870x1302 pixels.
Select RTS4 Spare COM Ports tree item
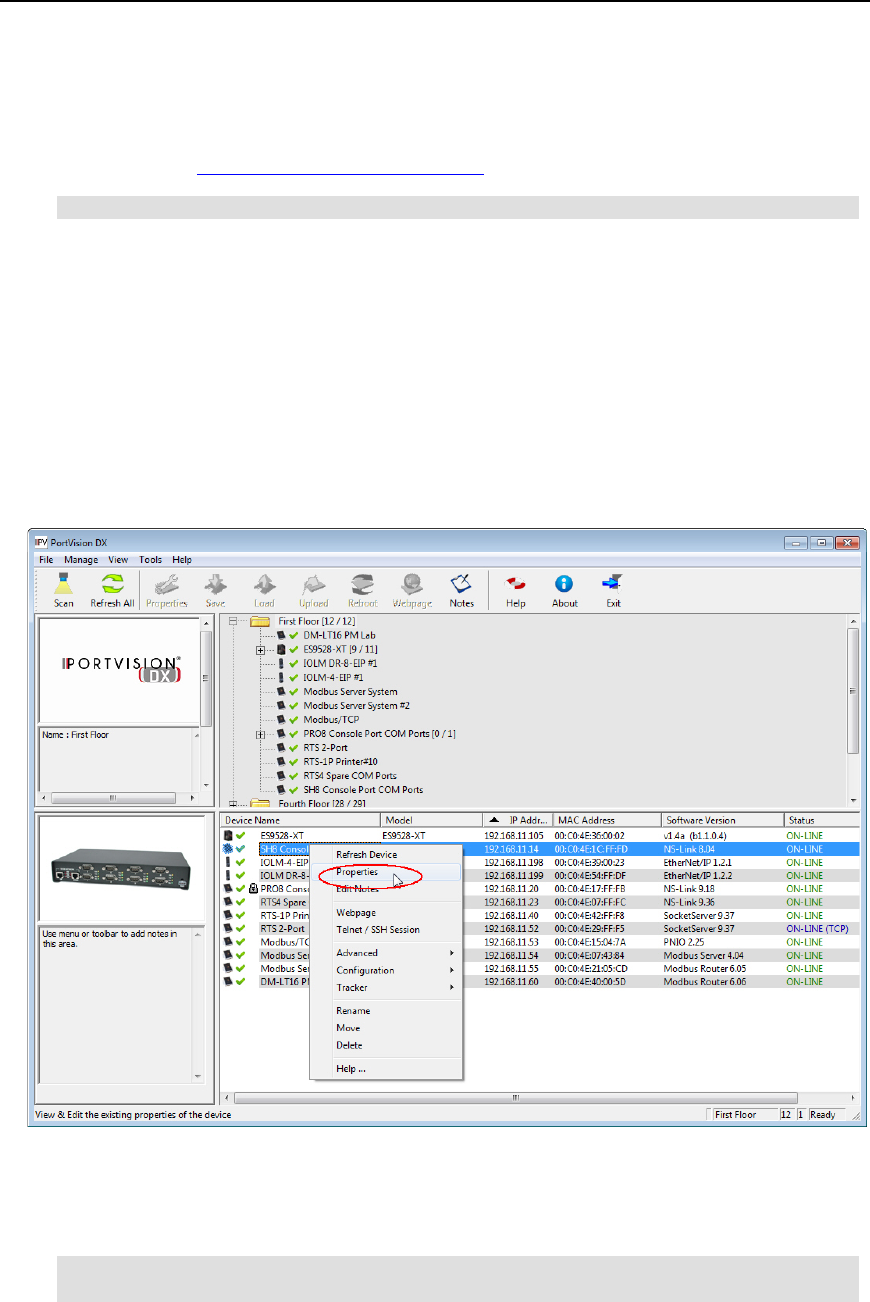click(350, 776)
